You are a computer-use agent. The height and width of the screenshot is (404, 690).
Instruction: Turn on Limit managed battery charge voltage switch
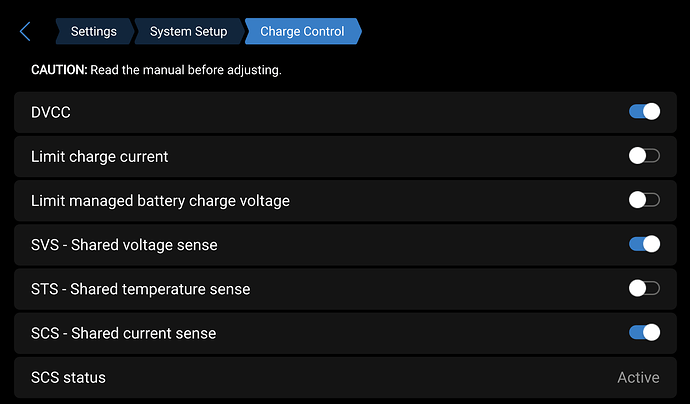(644, 200)
